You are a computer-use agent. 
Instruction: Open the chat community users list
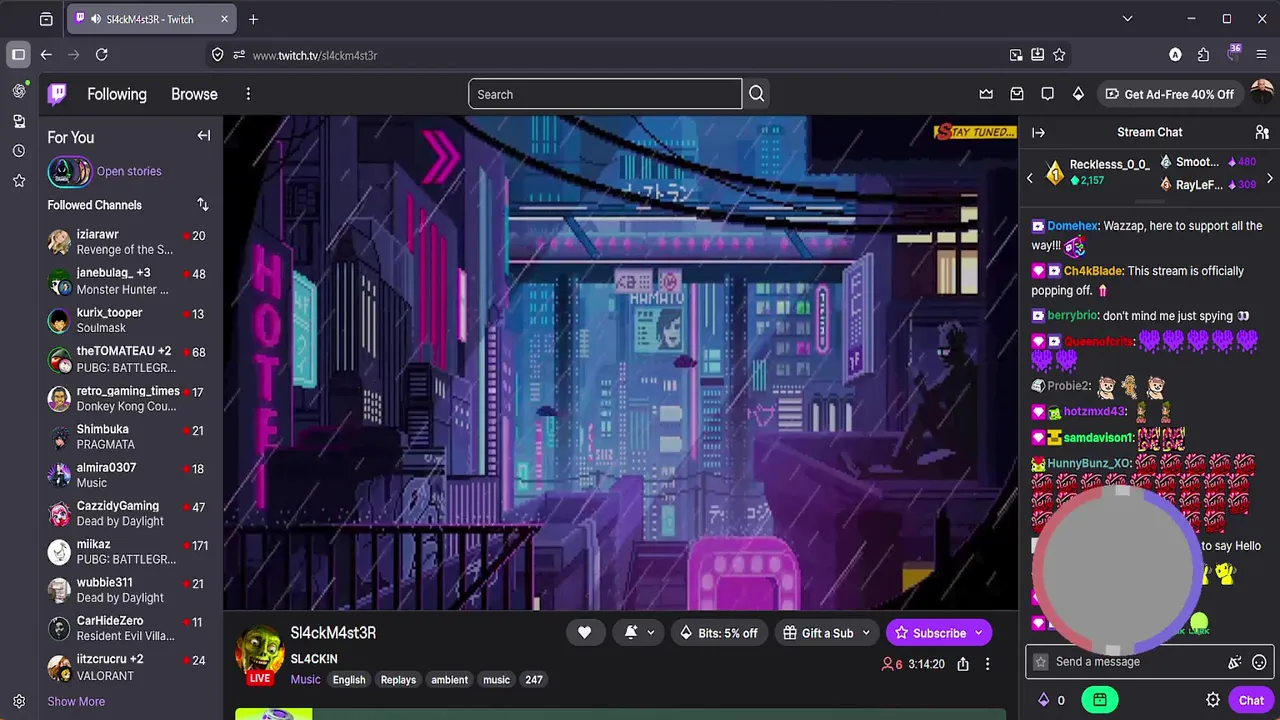coord(1262,132)
